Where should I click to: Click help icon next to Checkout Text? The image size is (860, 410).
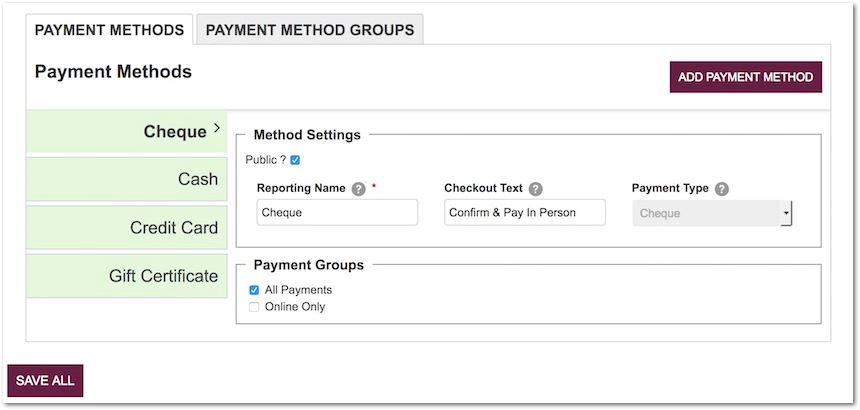(536, 189)
